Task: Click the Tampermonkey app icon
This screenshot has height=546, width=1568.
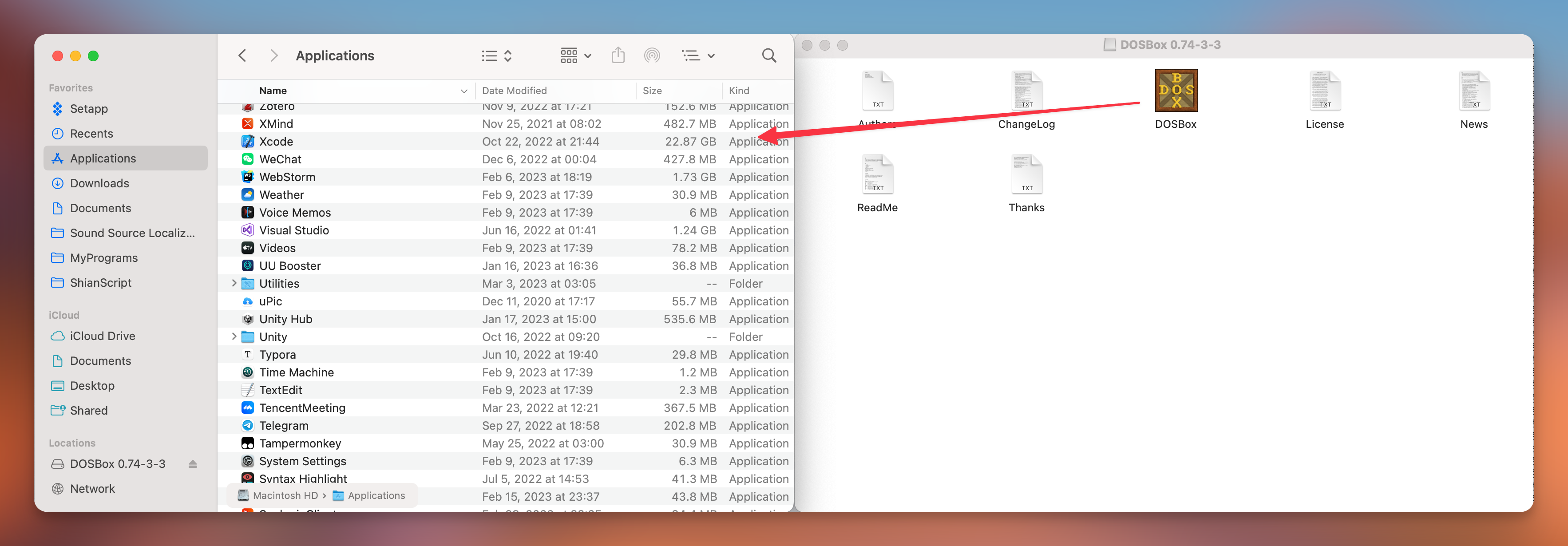Action: click(248, 443)
